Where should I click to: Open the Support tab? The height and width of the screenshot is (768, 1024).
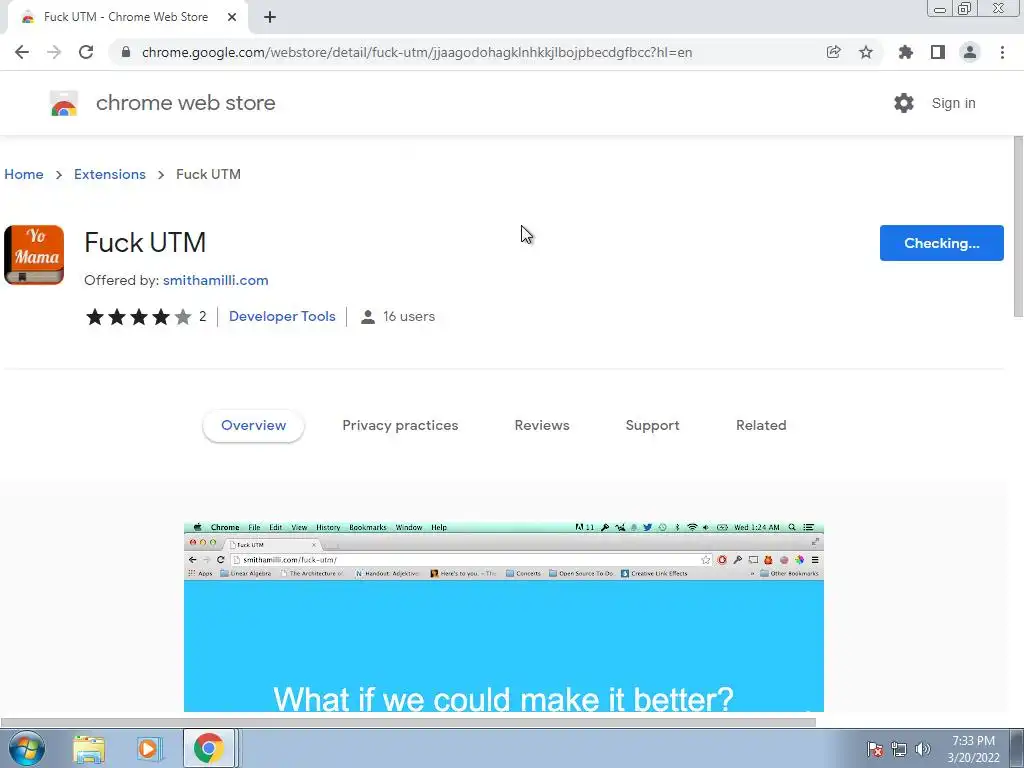click(x=652, y=425)
